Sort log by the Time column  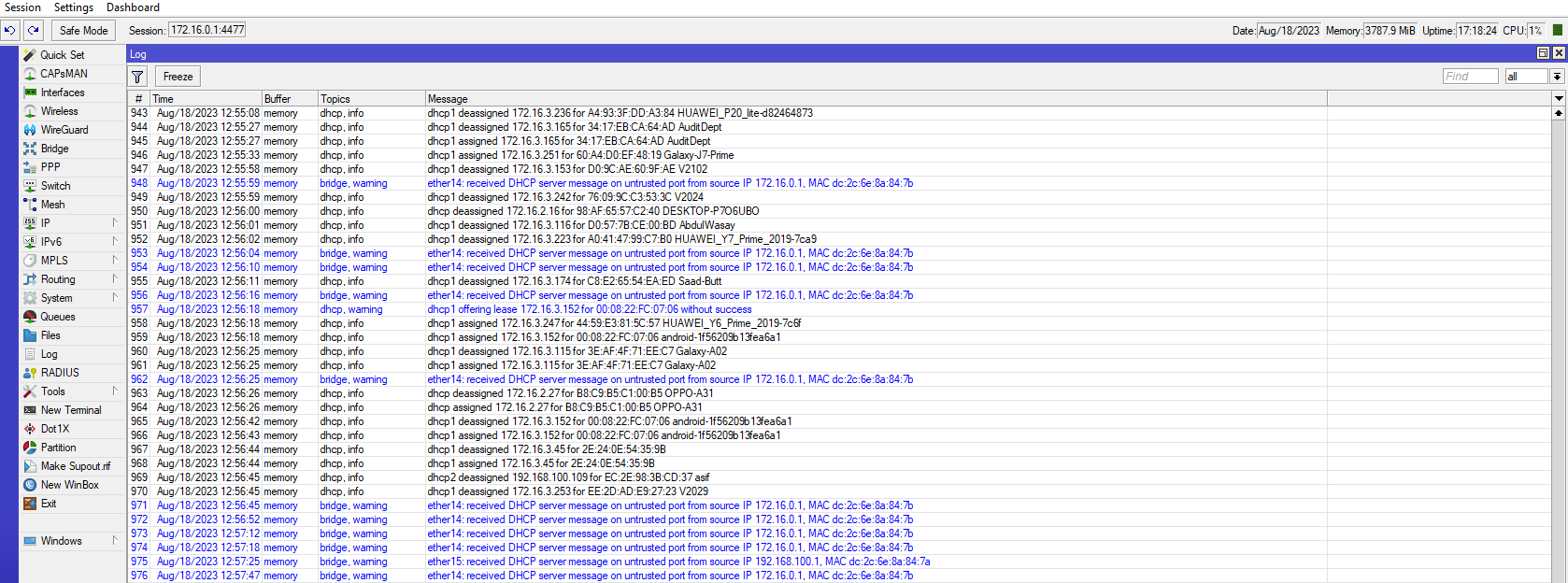point(206,98)
